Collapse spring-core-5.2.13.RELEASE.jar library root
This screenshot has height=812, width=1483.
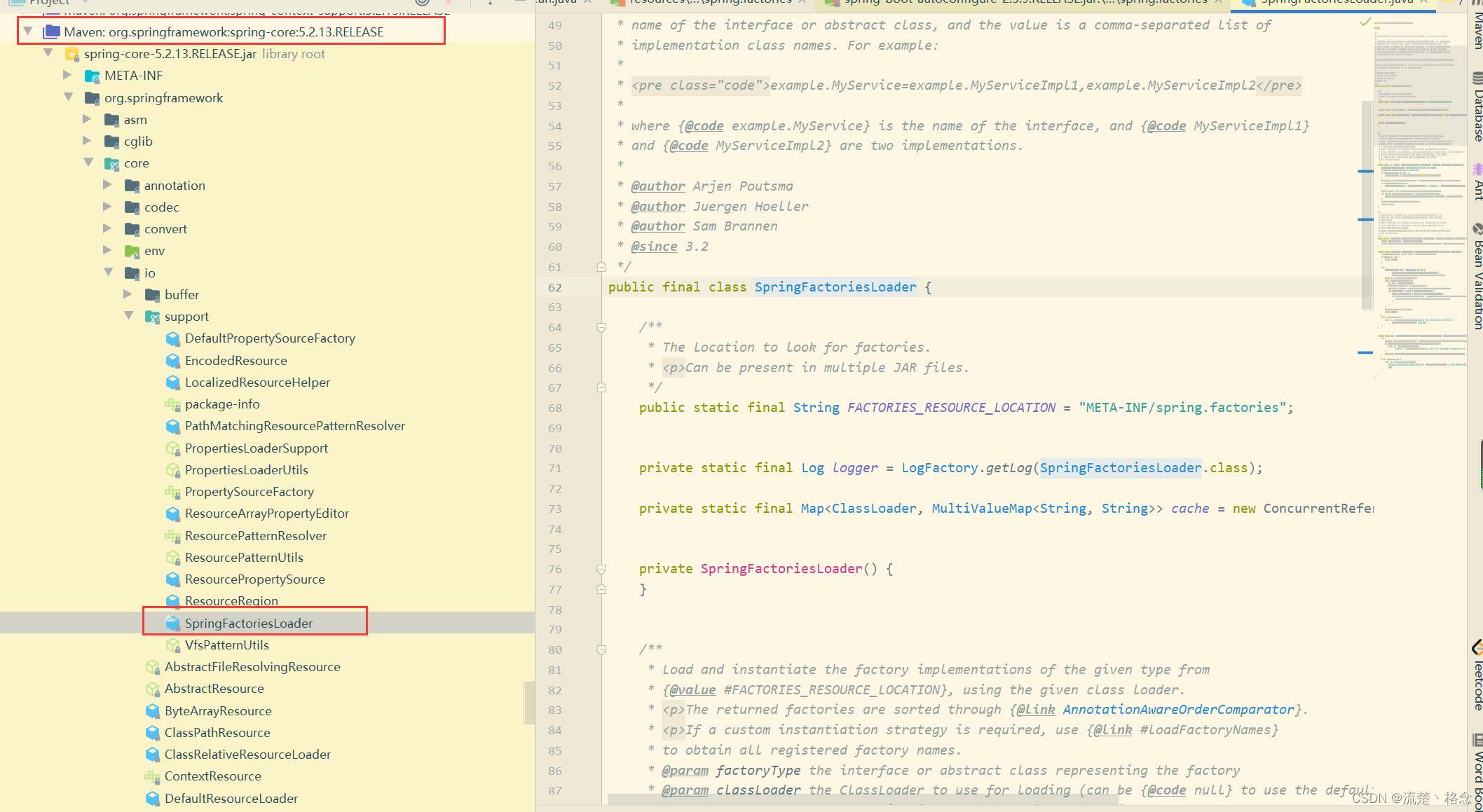coord(48,53)
